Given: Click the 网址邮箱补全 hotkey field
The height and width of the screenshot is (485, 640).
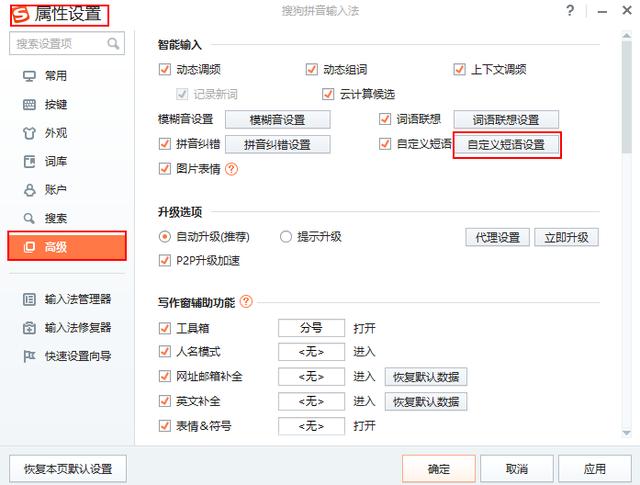Looking at the screenshot, I should [x=311, y=376].
